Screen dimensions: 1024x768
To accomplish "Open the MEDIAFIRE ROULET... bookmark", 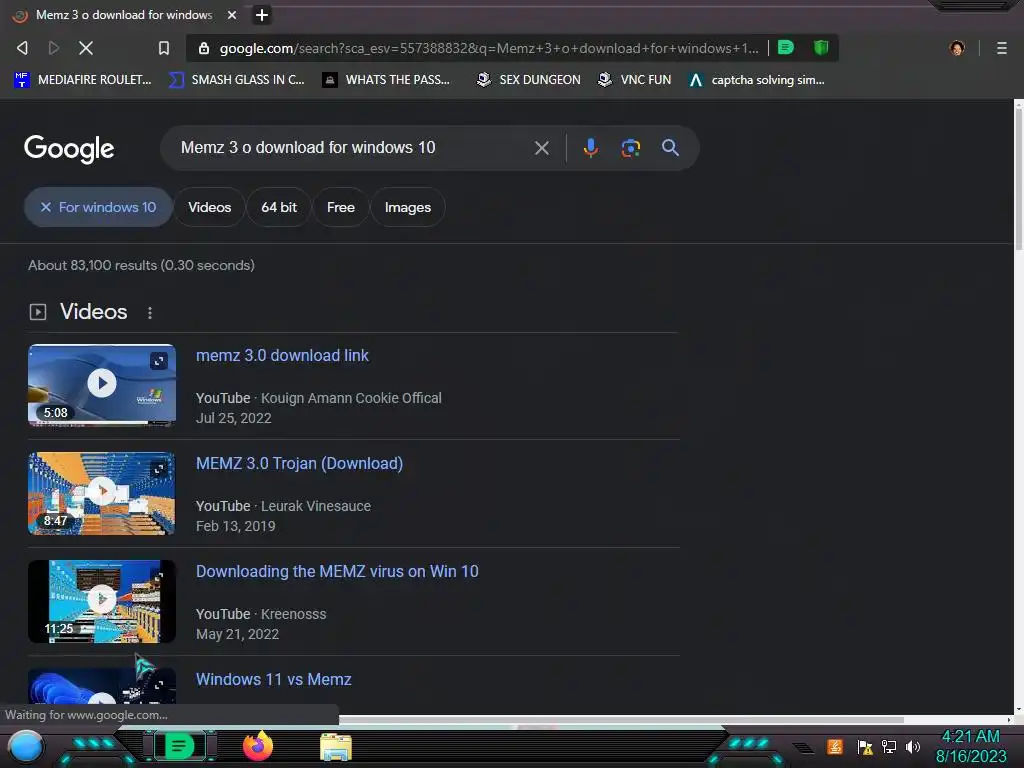I will pyautogui.click(x=82, y=80).
